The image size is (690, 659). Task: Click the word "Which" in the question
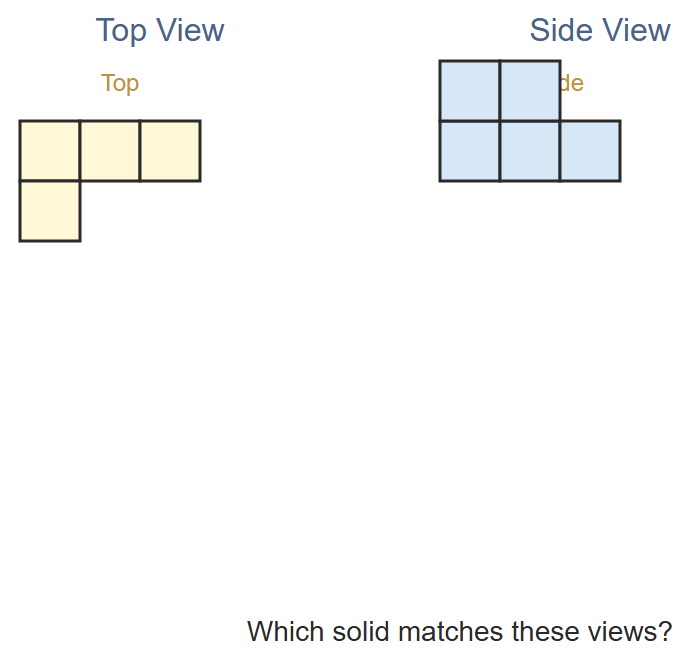pyautogui.click(x=286, y=632)
